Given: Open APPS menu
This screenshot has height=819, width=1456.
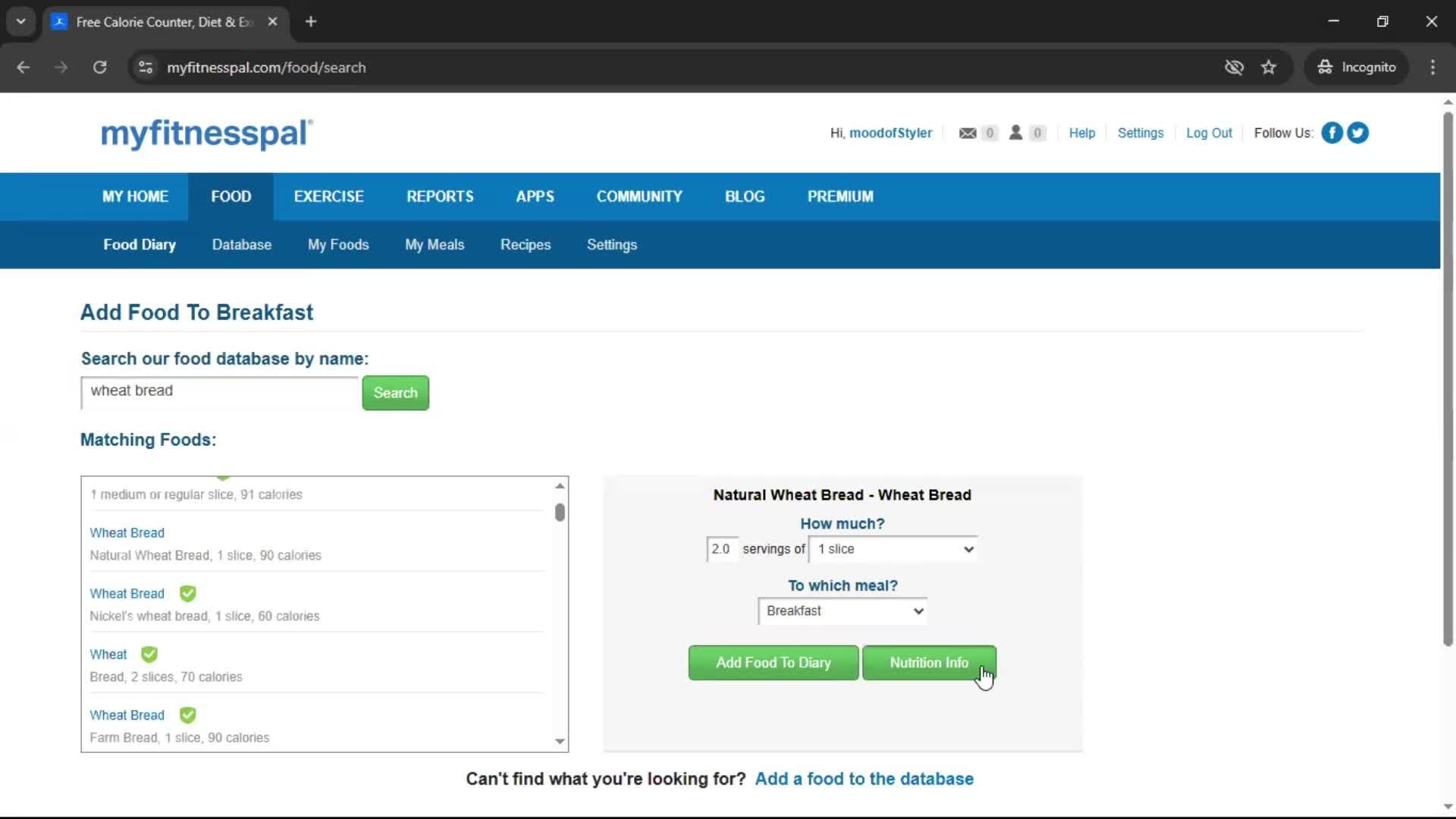Looking at the screenshot, I should click(535, 196).
